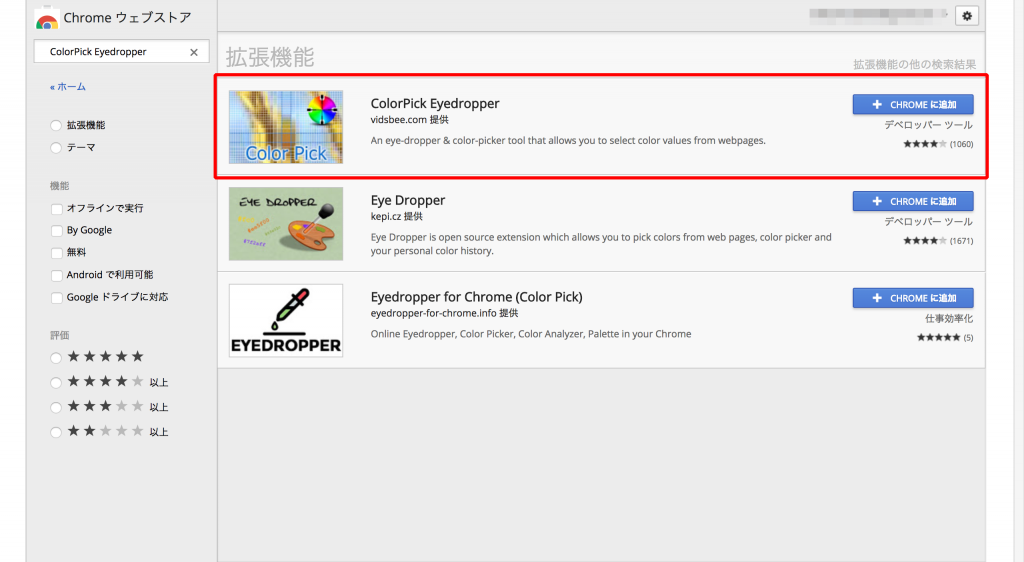Viewport: 1024px width, 562px height.
Task: Click the 仕事効率化 category label
Action: 949,319
